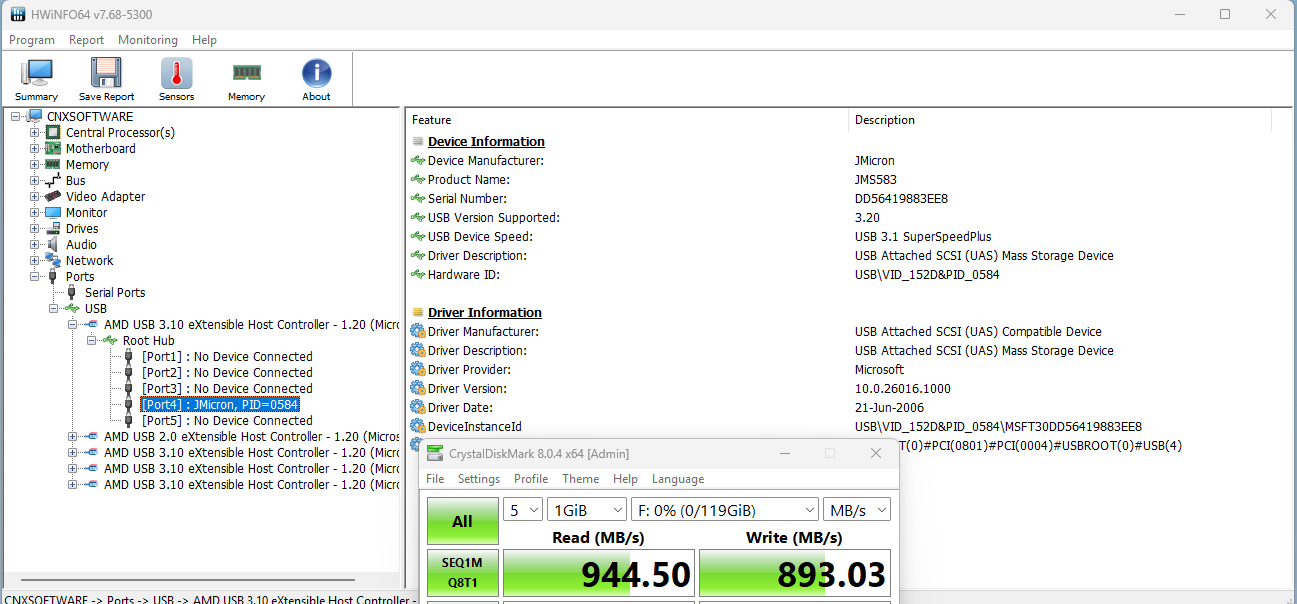
Task: Click the Driver Version value 10.0.26016.1000
Action: (x=903, y=389)
